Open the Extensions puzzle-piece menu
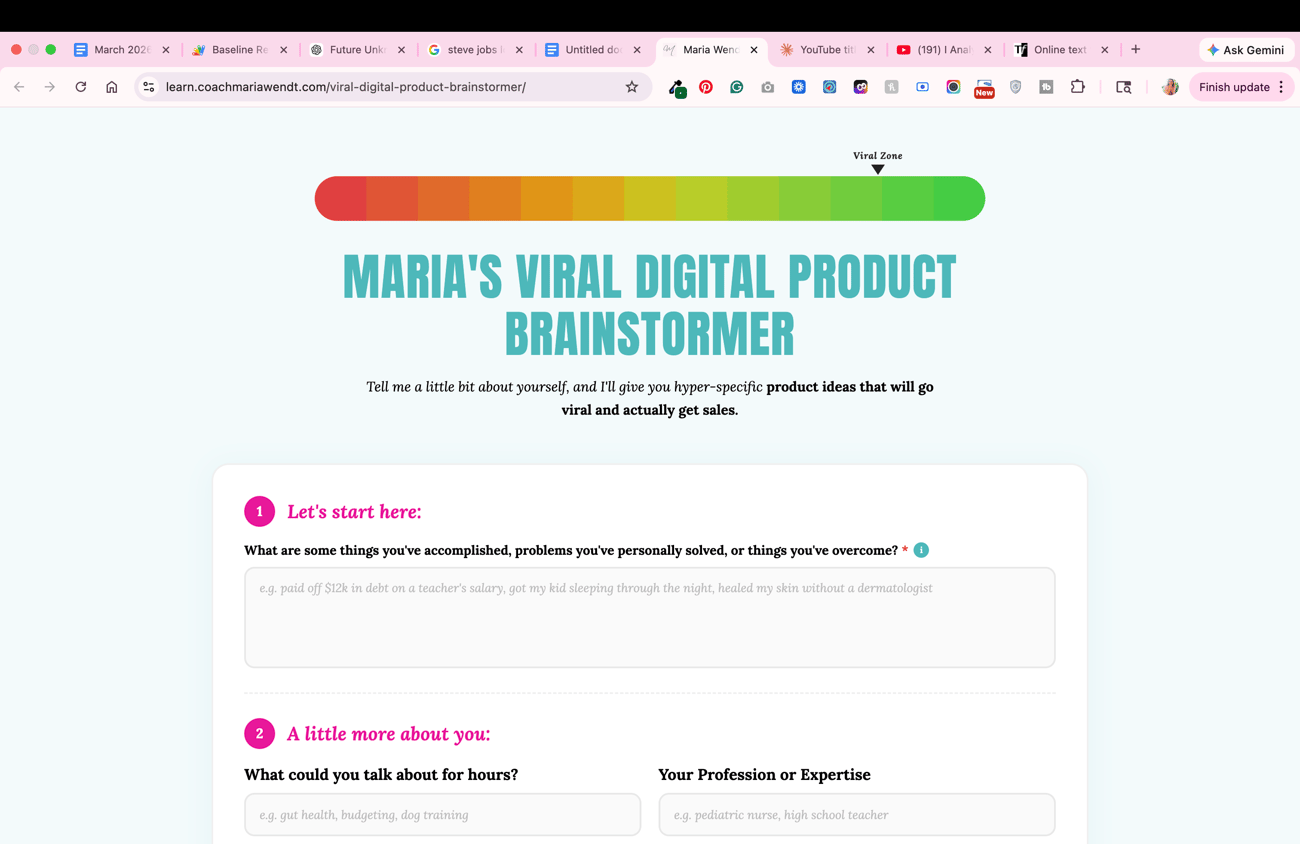 [1077, 87]
